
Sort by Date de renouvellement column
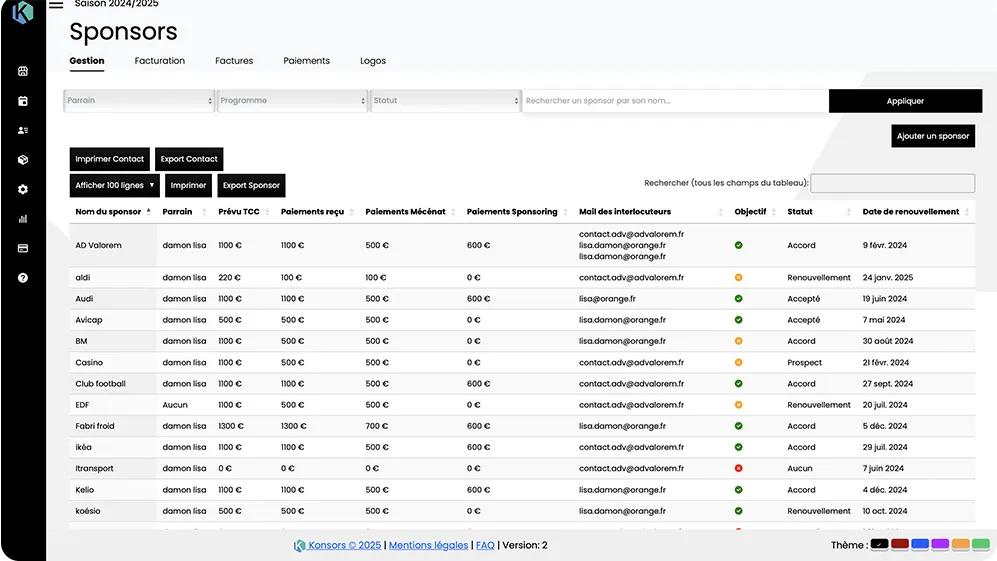point(916,212)
